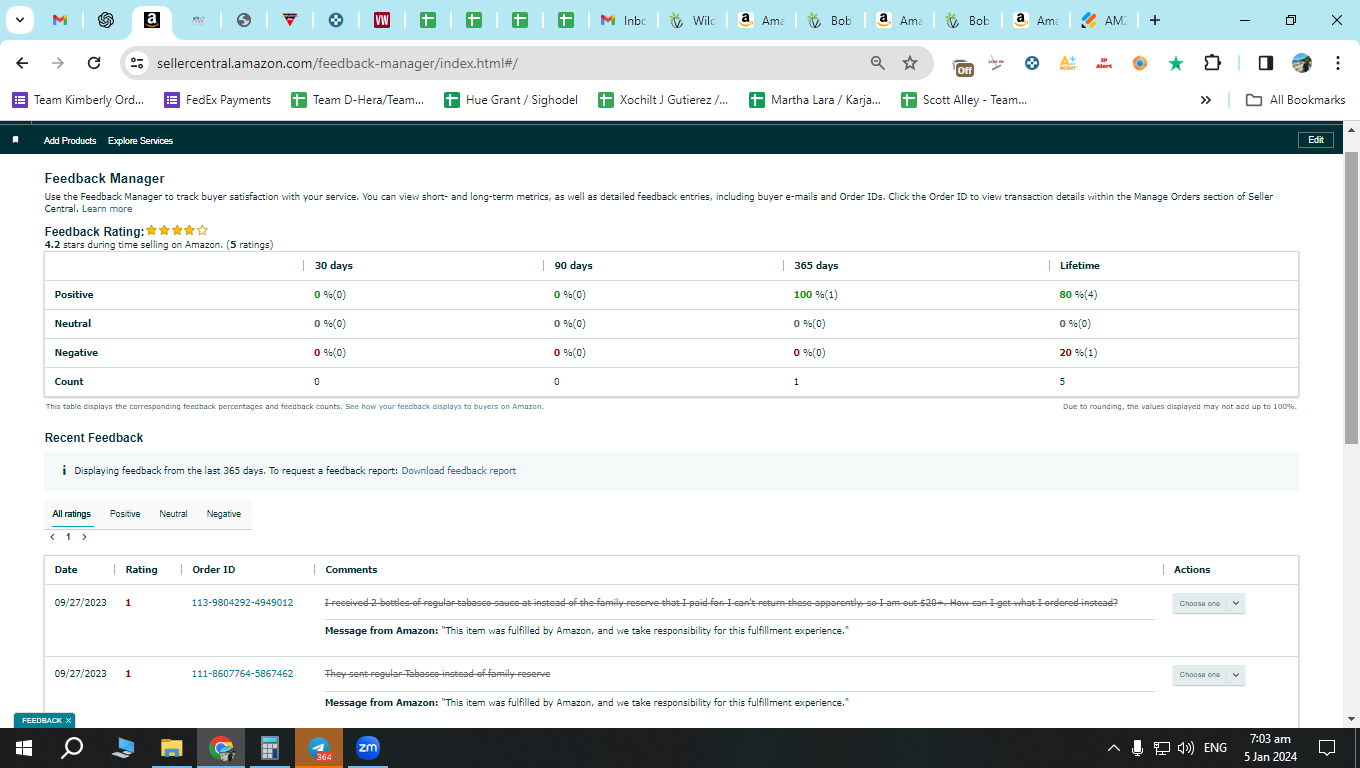Open Zoom from the taskbar
The height and width of the screenshot is (768, 1360).
(x=367, y=748)
